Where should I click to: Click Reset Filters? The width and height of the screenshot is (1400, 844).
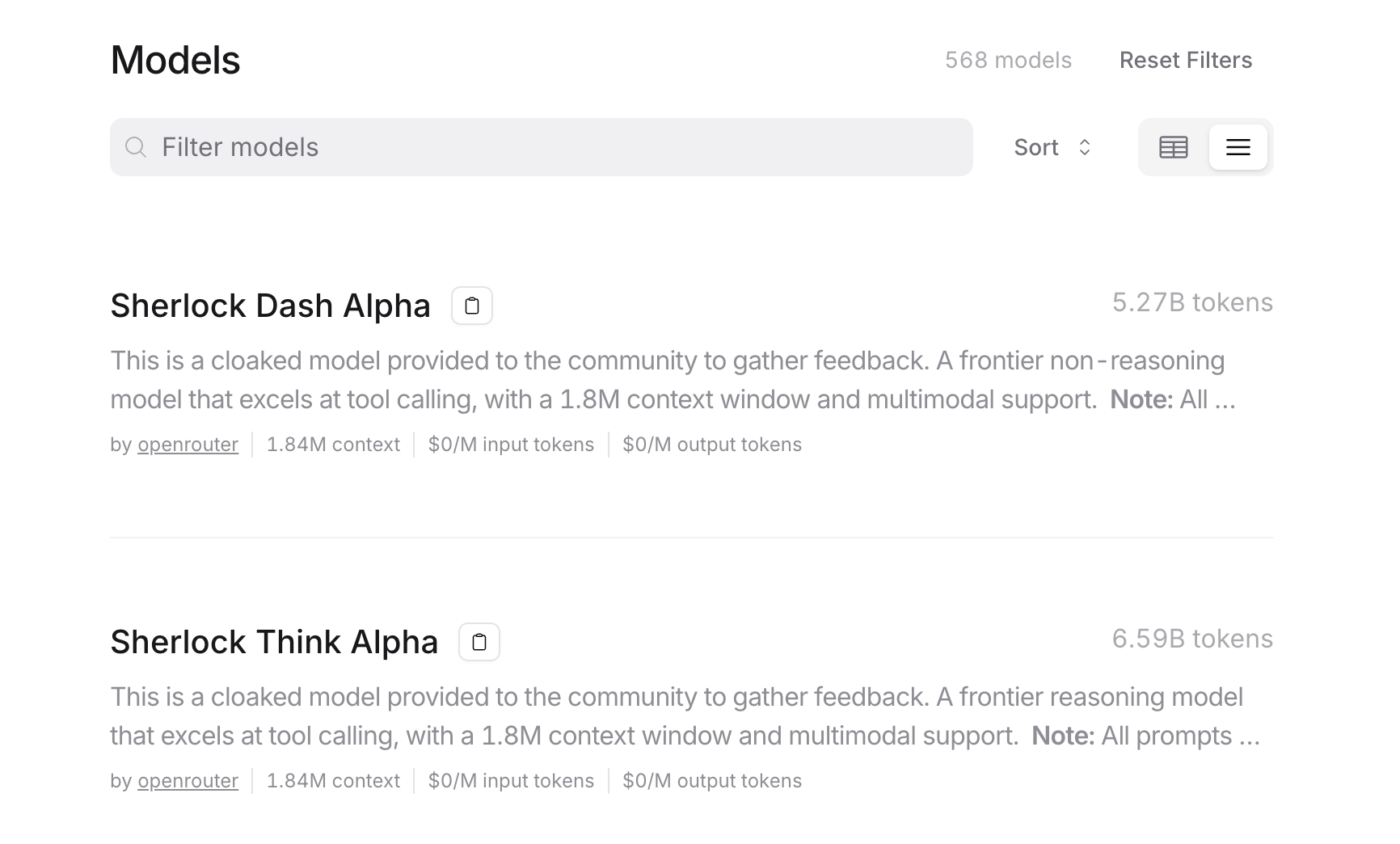tap(1186, 60)
